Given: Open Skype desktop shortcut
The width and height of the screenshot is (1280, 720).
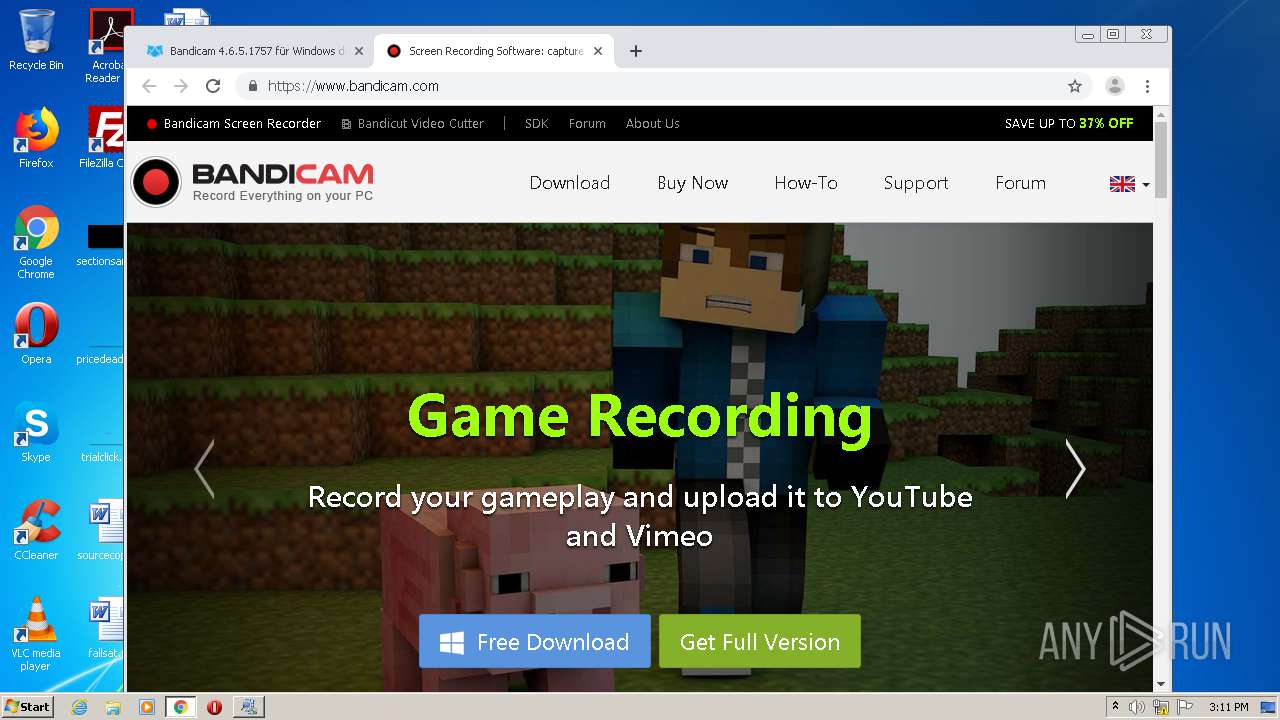Looking at the screenshot, I should coord(36,432).
